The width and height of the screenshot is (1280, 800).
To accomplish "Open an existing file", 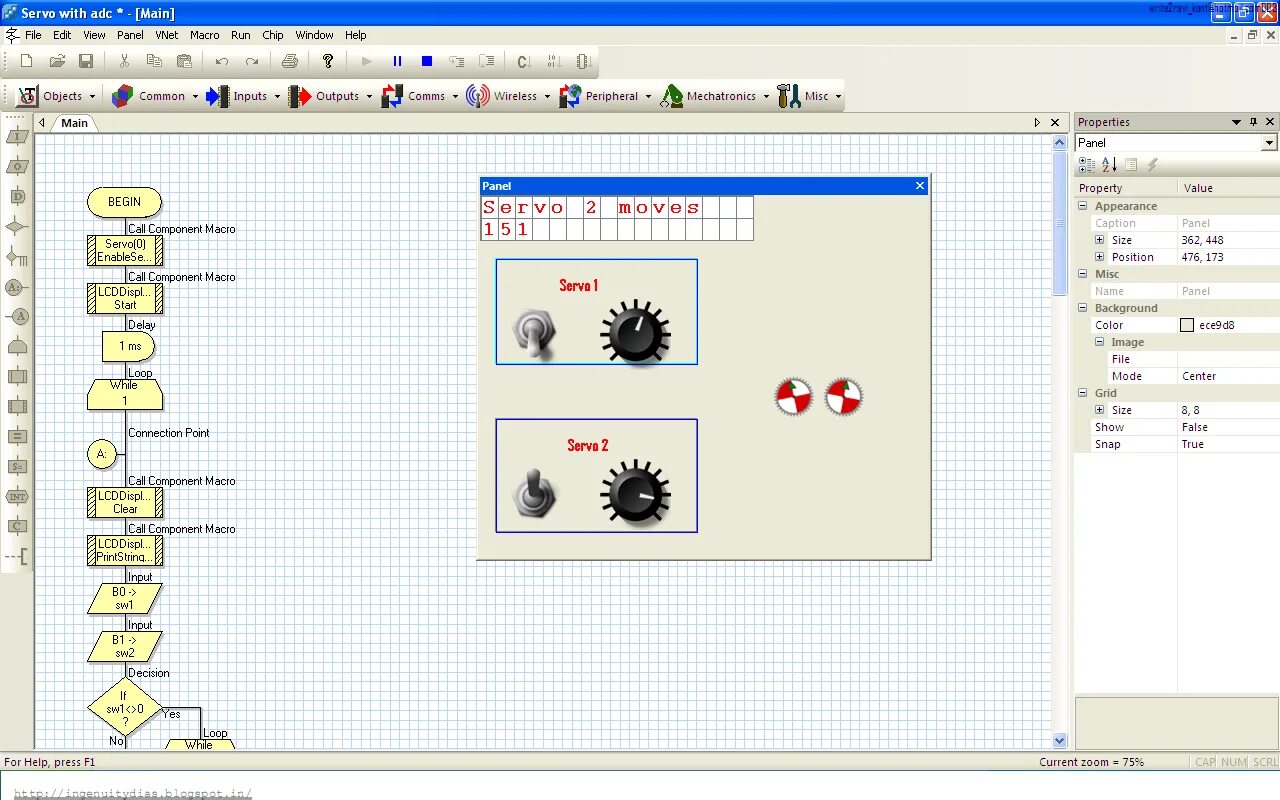I will [x=57, y=61].
